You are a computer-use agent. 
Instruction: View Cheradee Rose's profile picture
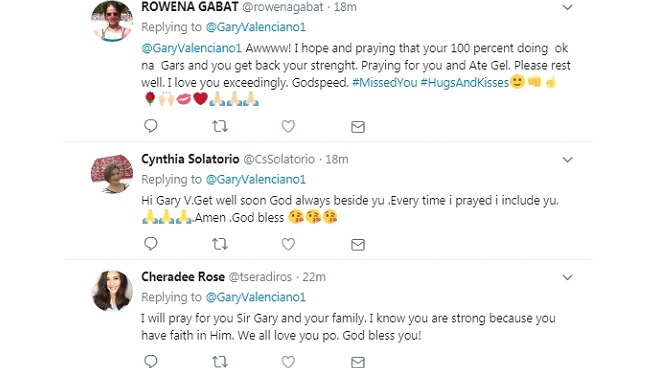[112, 291]
